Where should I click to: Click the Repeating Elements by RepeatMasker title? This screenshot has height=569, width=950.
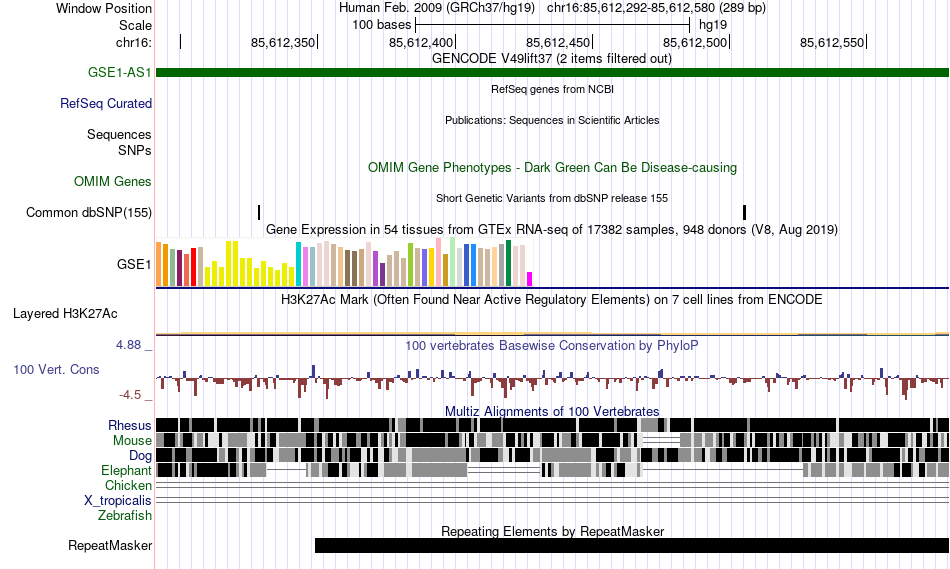tap(553, 531)
